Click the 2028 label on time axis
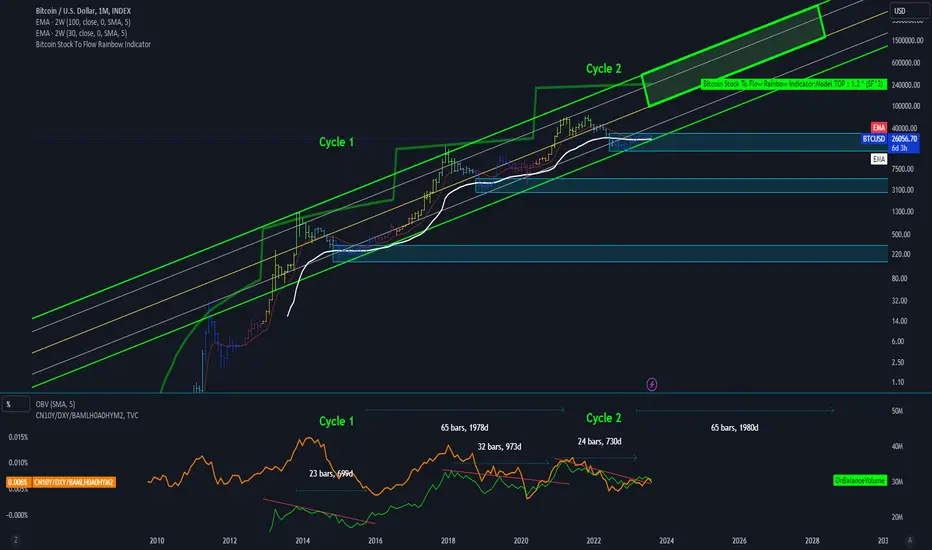 [812, 540]
